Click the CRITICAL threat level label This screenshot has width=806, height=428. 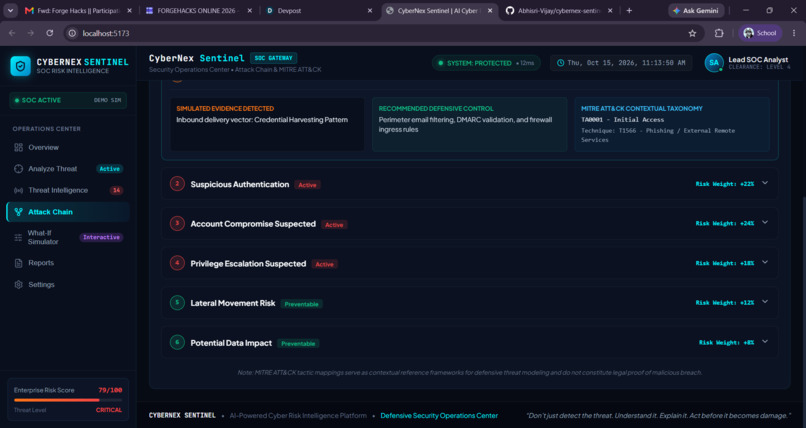click(x=109, y=410)
